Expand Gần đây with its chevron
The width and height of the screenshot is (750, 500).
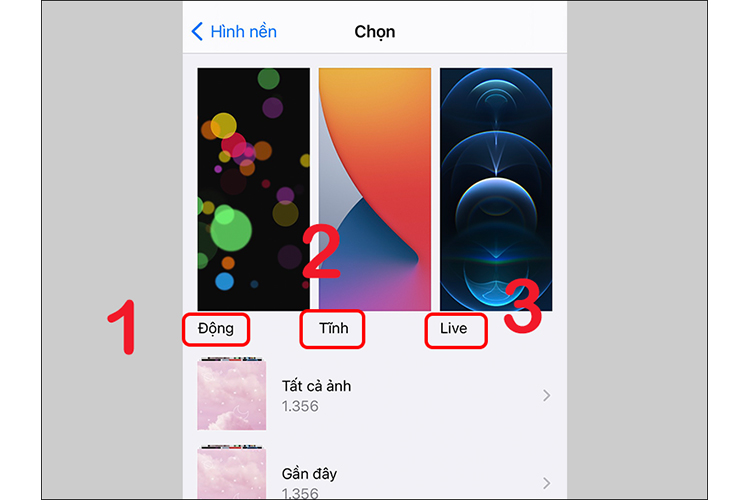click(546, 483)
